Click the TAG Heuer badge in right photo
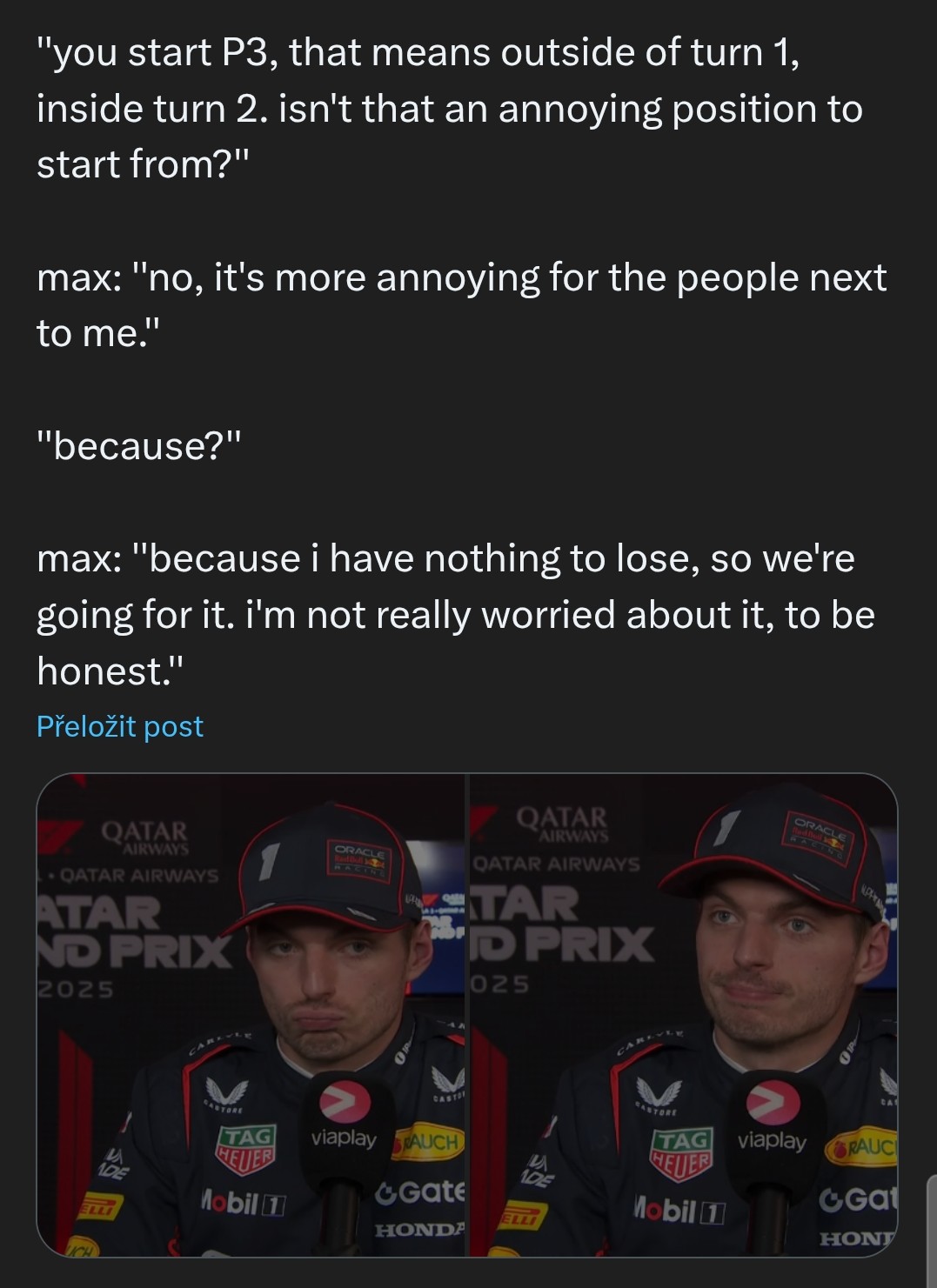Screen dimensions: 937x1288 (x=683, y=1154)
